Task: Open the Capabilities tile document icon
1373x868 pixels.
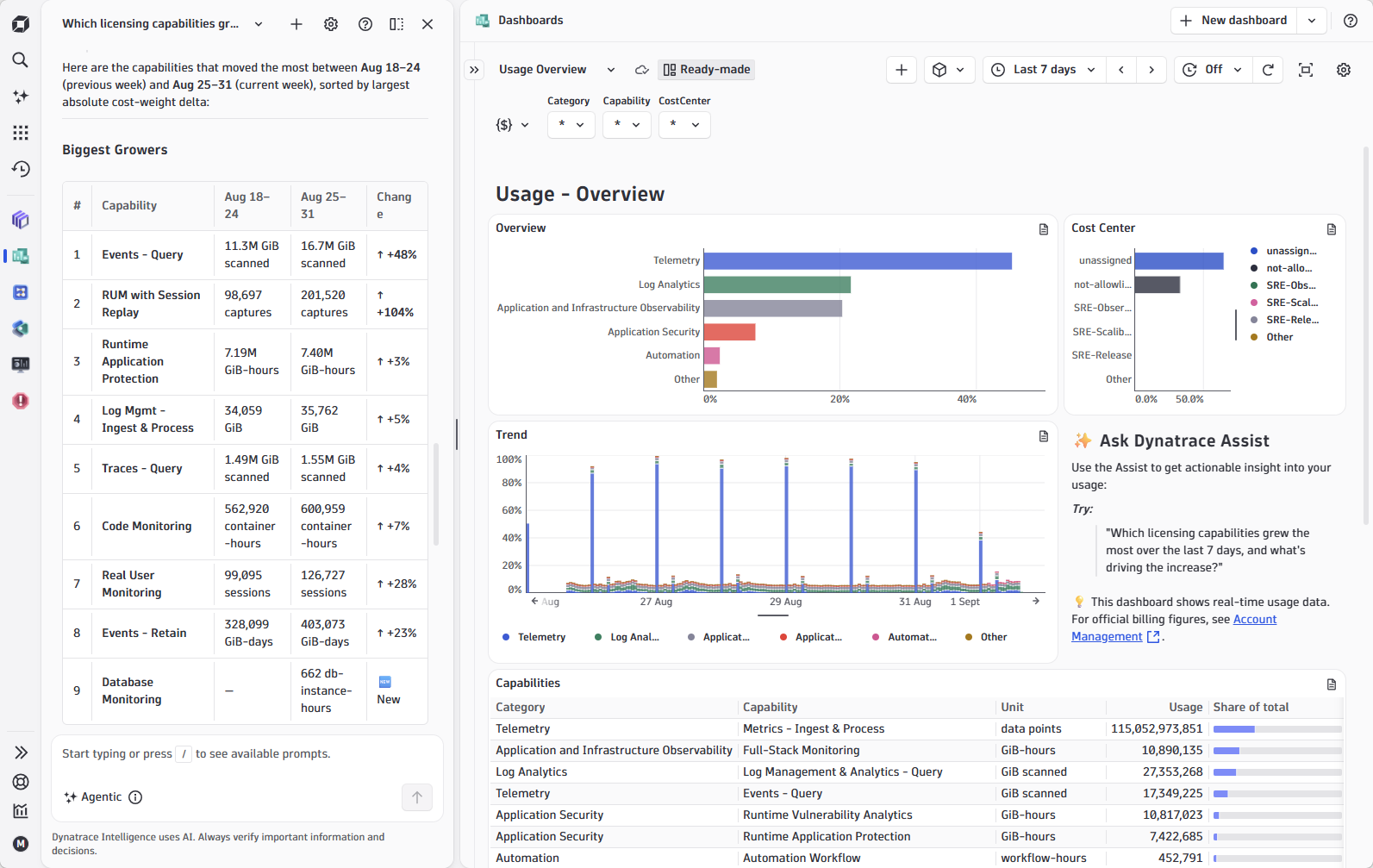Action: click(x=1332, y=684)
